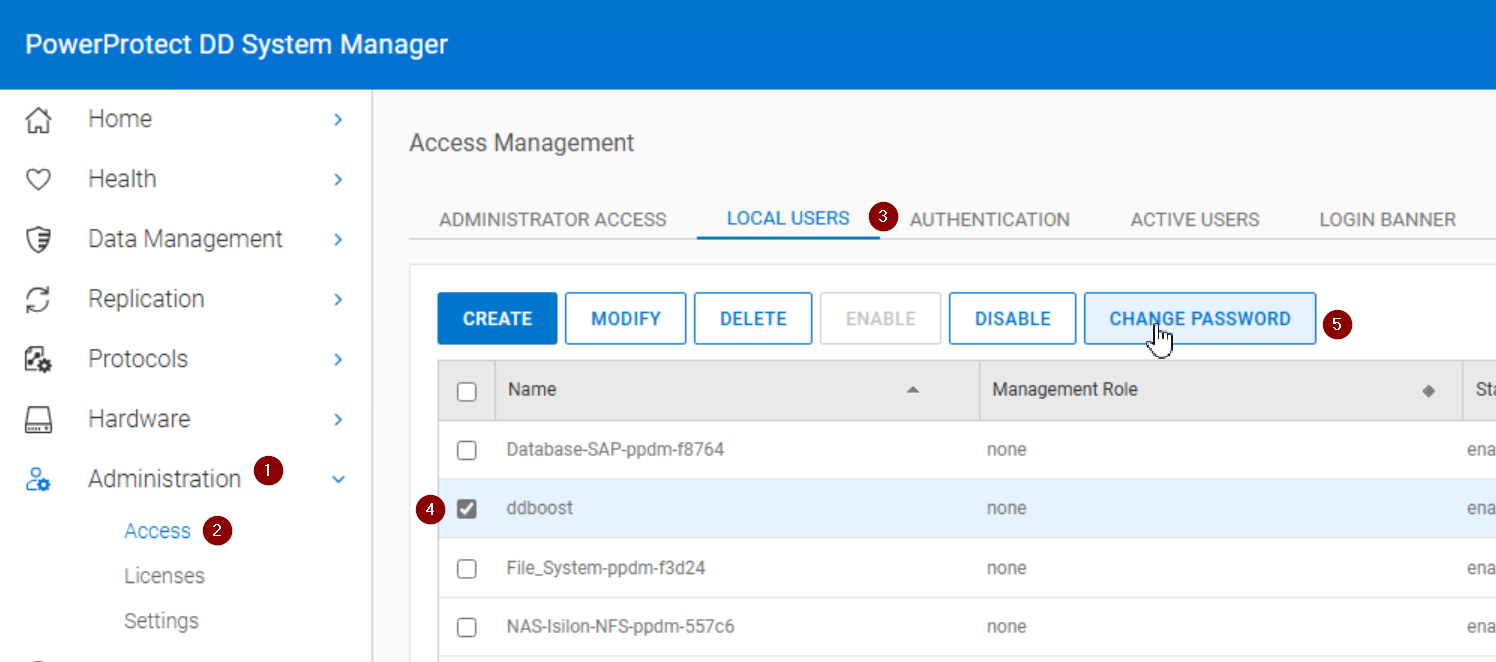Expand the Replication submenu chevron

tap(338, 300)
